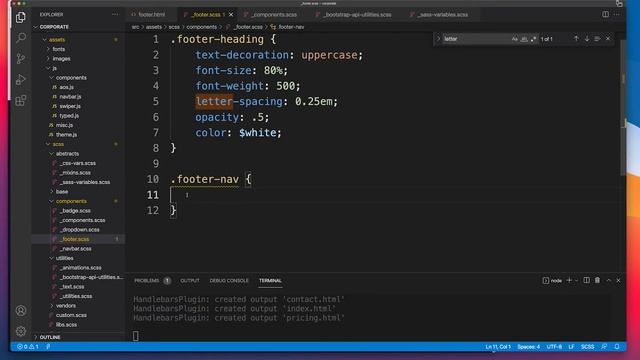Open notifications bell in status bar

(617, 347)
